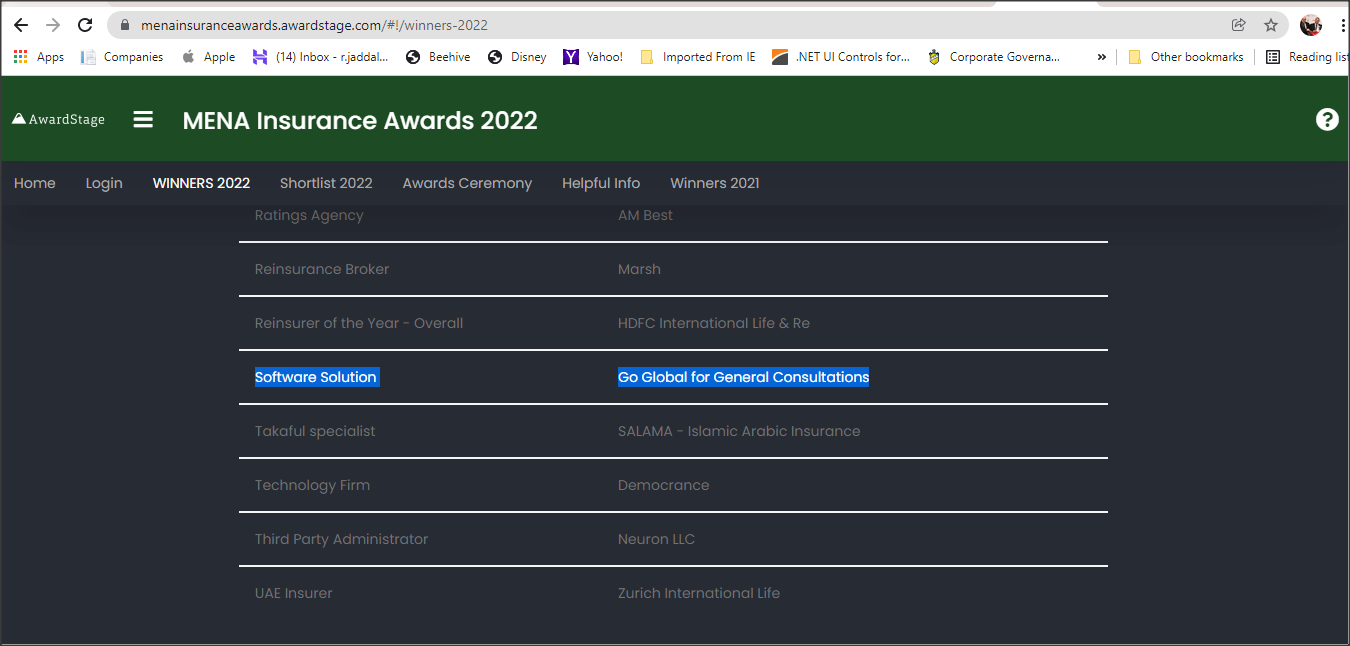Open the .NET UI Controls bookmark
The height and width of the screenshot is (646, 1350).
point(841,57)
